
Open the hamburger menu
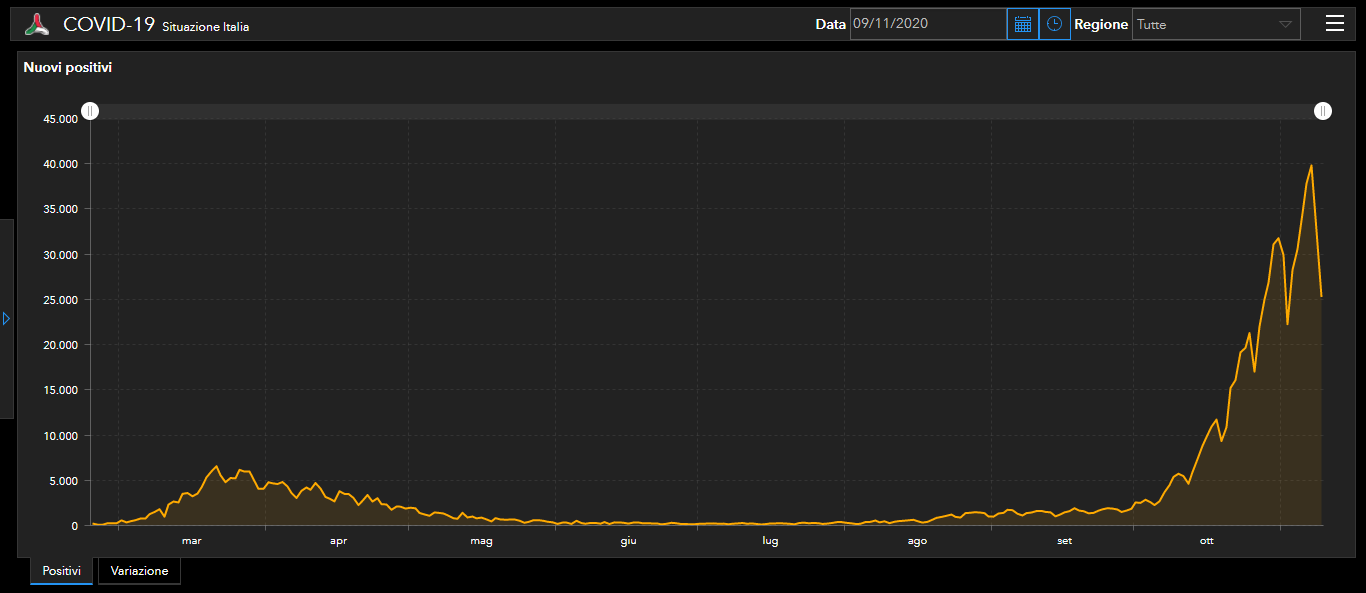pos(1334,24)
